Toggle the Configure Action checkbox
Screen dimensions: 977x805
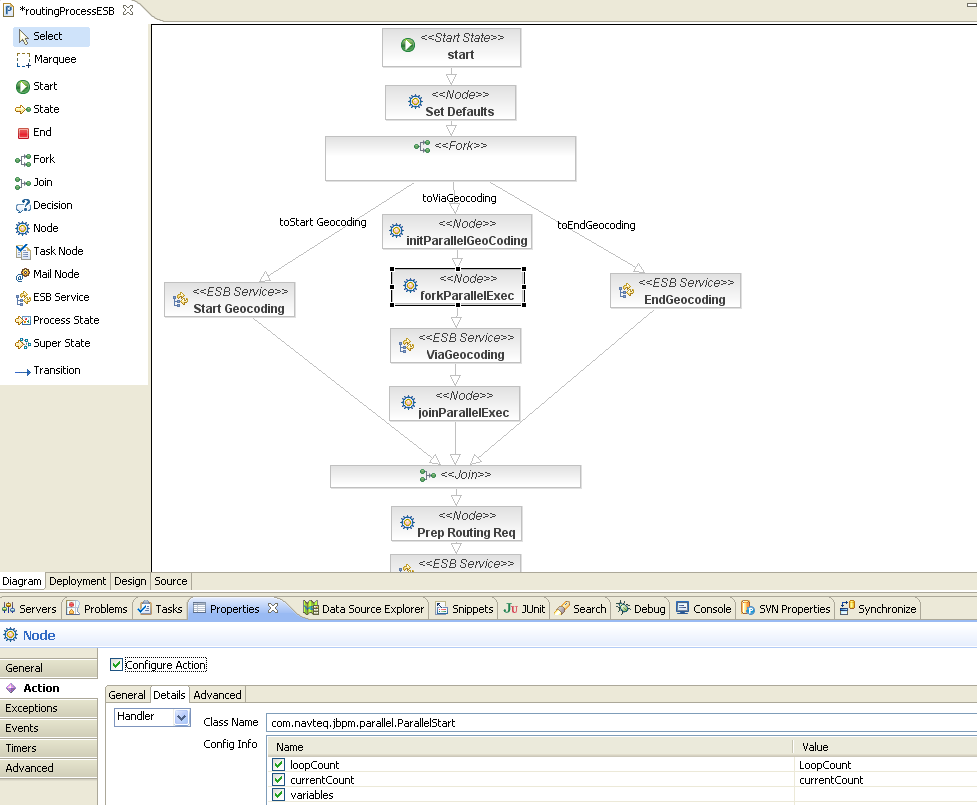click(116, 664)
